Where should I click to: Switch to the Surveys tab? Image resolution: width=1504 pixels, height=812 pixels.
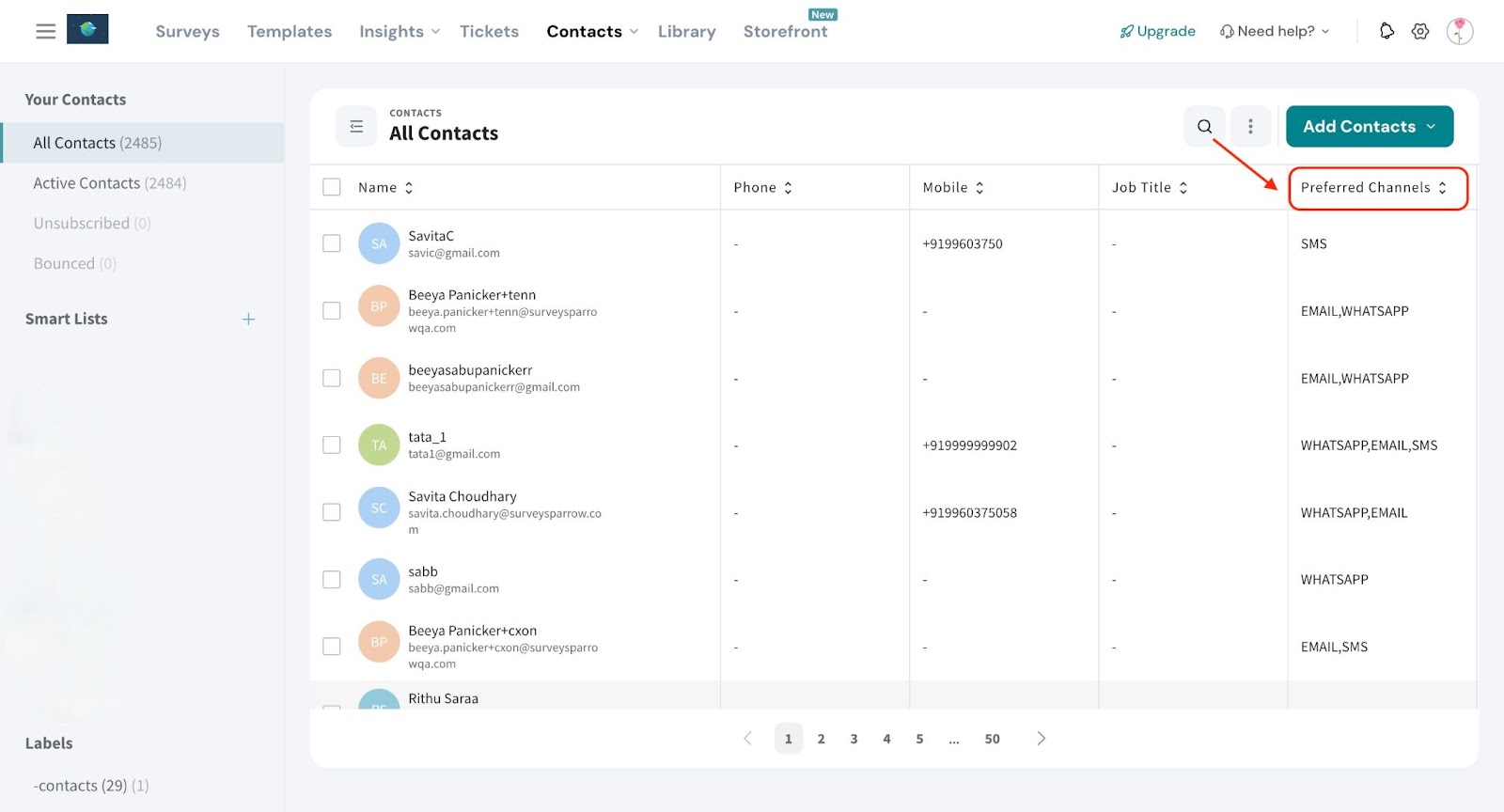(x=187, y=31)
